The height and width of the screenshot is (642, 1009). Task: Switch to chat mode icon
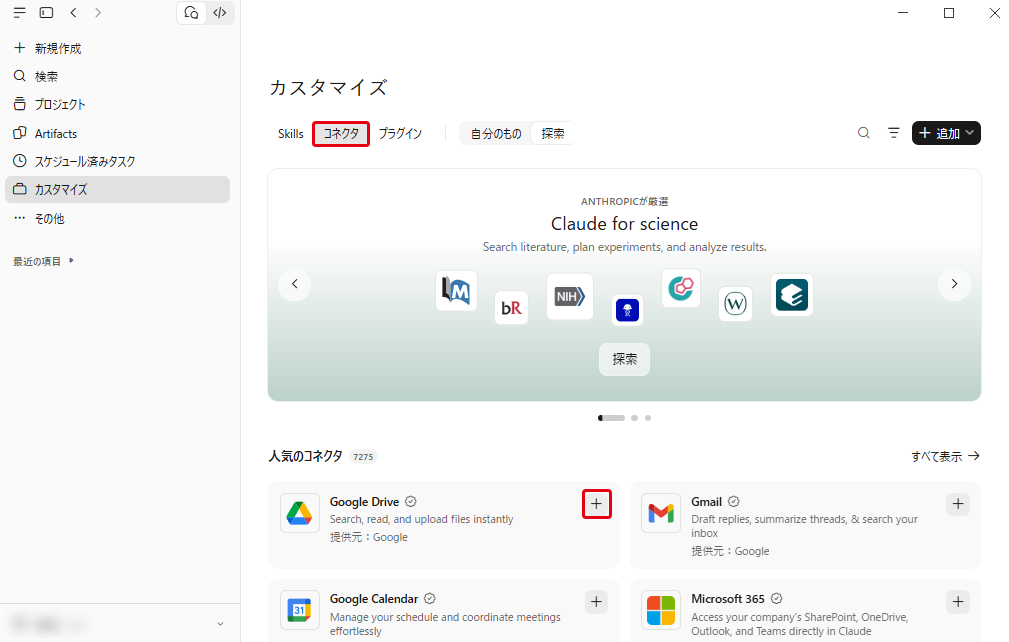point(191,13)
